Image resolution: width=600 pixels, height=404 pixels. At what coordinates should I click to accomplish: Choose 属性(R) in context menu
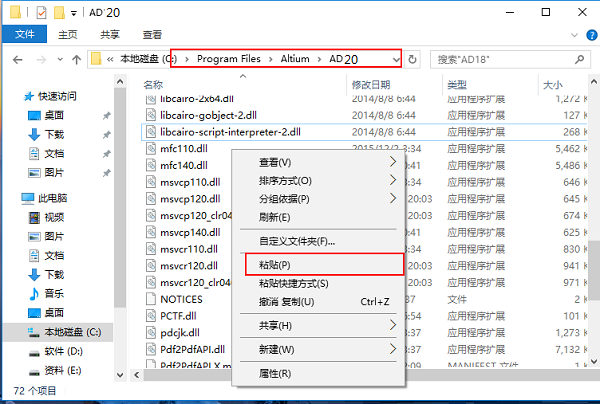coord(318,373)
